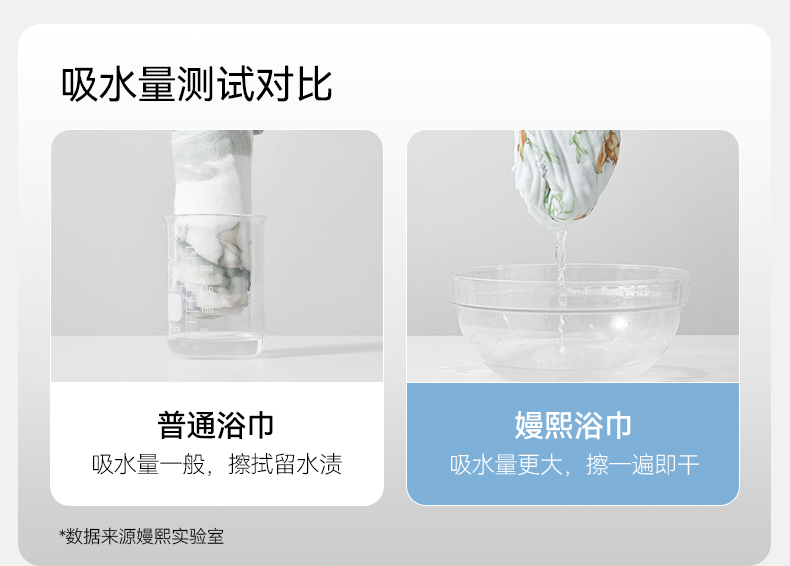Click the 数据来源嫚熙实验室 footnote

pos(142,536)
